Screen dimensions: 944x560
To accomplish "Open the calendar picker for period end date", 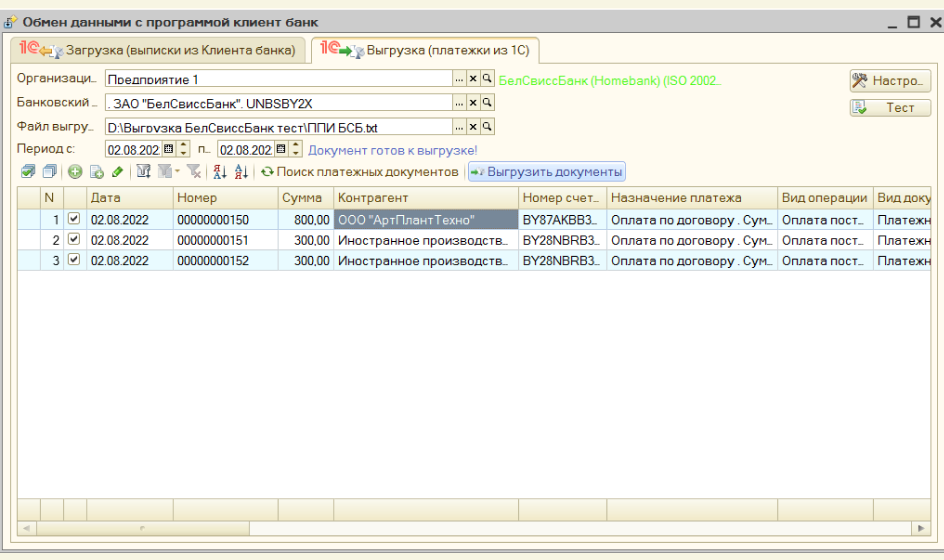I will 281,150.
